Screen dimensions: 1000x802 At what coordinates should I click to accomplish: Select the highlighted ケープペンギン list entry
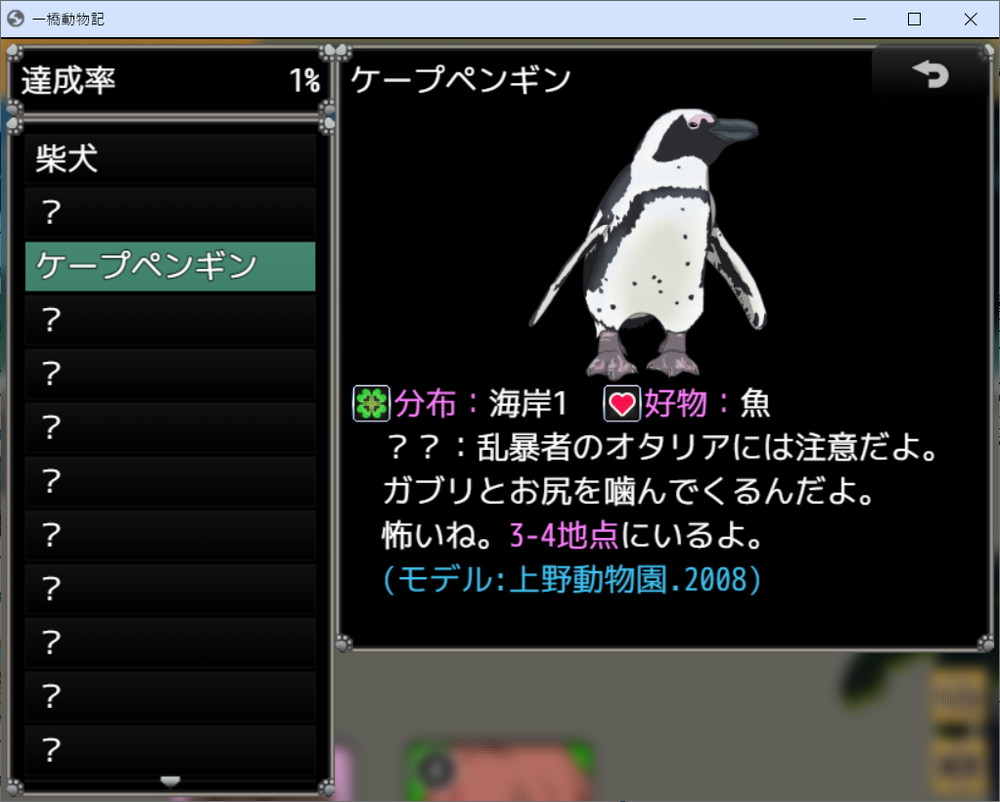click(x=170, y=266)
